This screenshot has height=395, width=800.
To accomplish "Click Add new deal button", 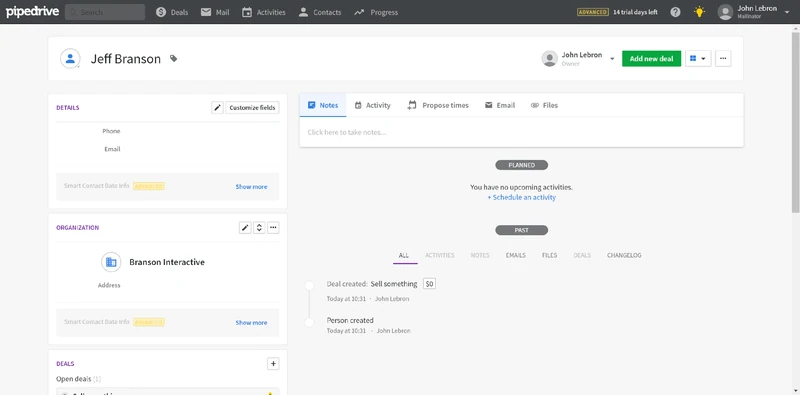I will (652, 59).
